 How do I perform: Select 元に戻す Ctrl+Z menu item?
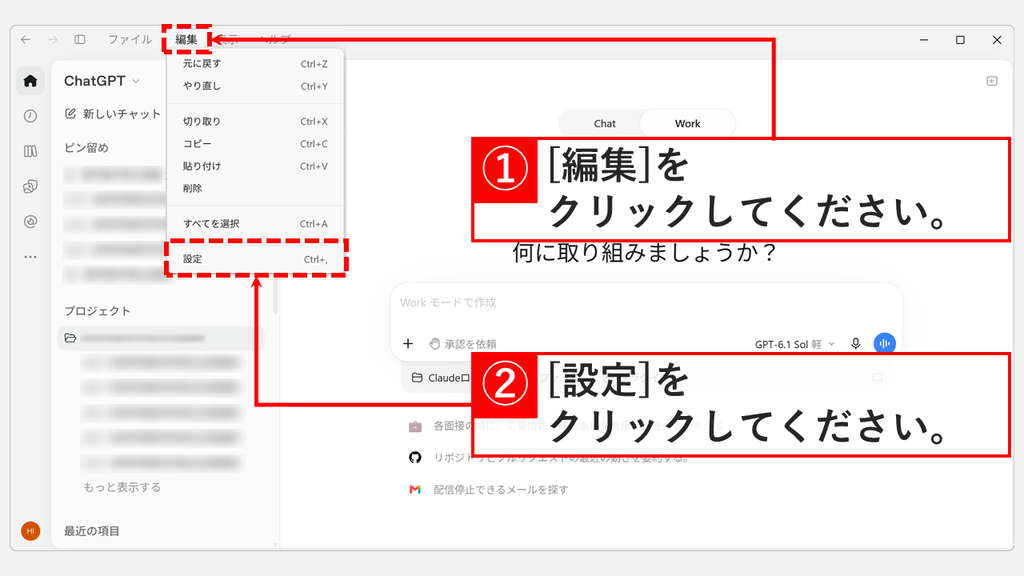[255, 64]
